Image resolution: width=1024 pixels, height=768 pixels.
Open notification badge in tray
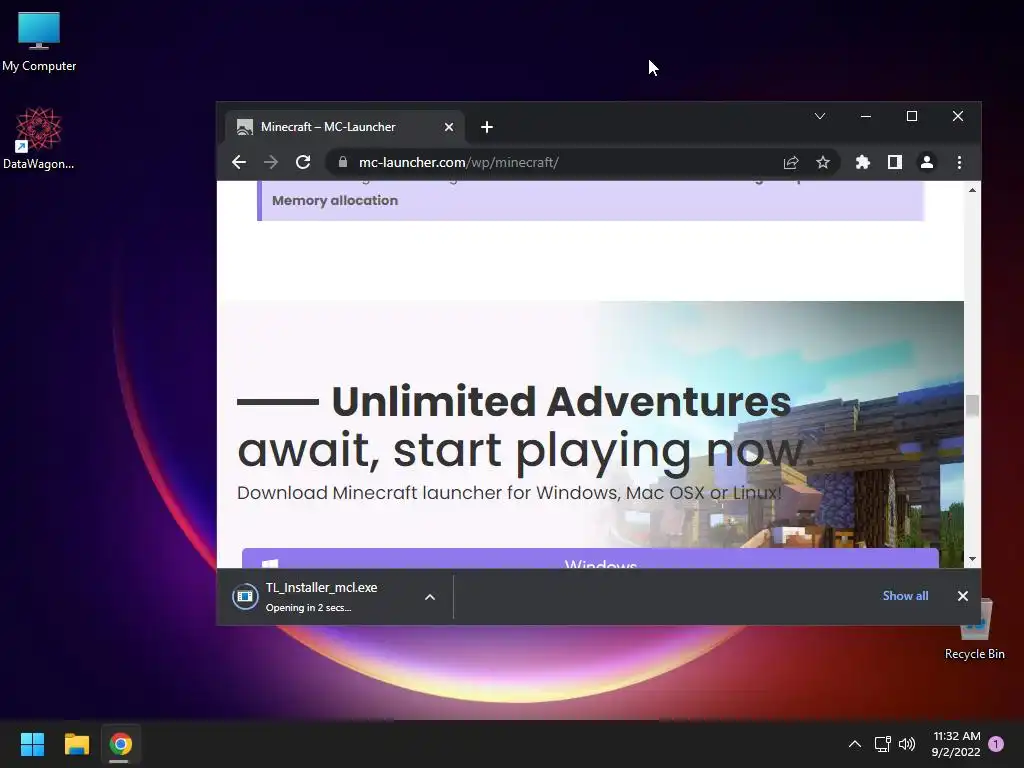tap(996, 744)
